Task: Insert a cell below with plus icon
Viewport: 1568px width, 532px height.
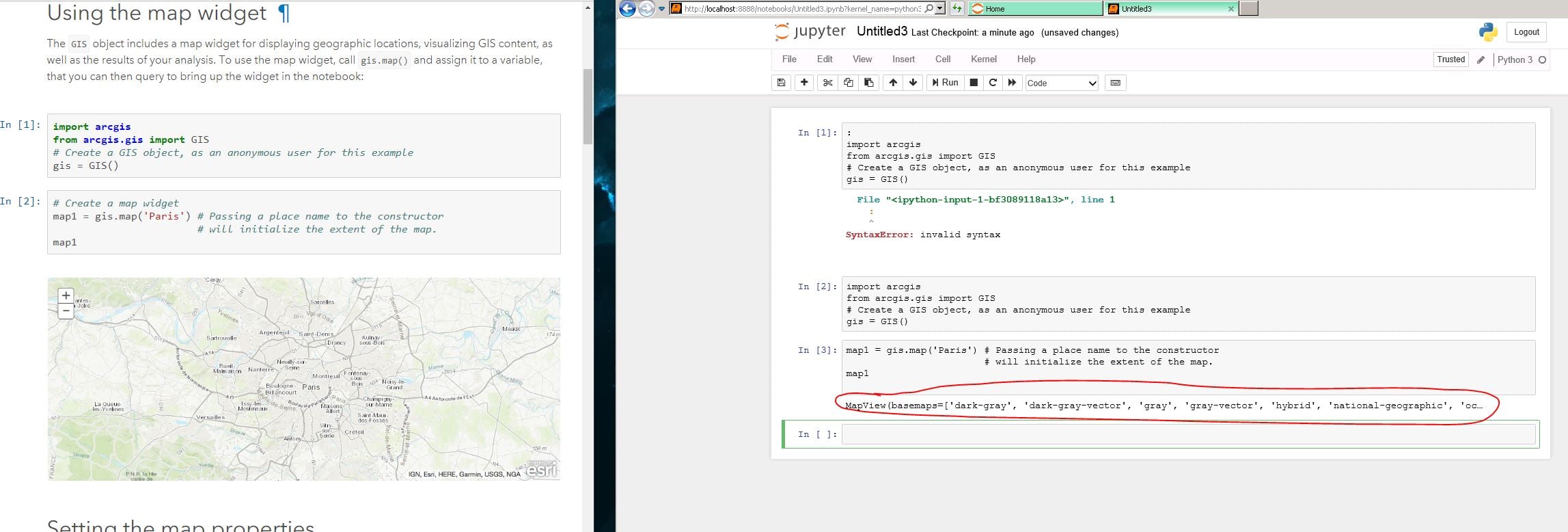Action: tap(804, 83)
